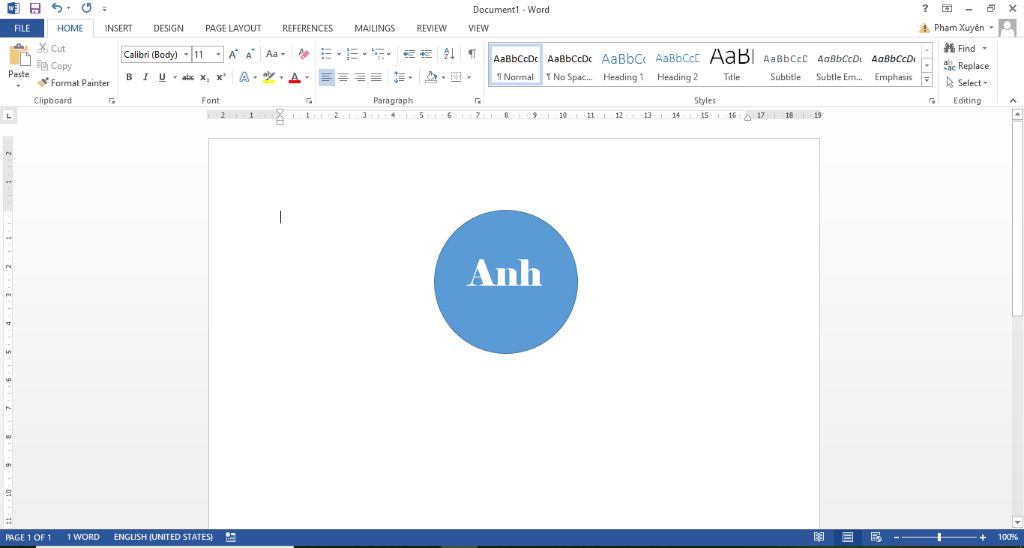Adjust the zoom slider handle
Viewport: 1024px width, 548px height.
[939, 537]
